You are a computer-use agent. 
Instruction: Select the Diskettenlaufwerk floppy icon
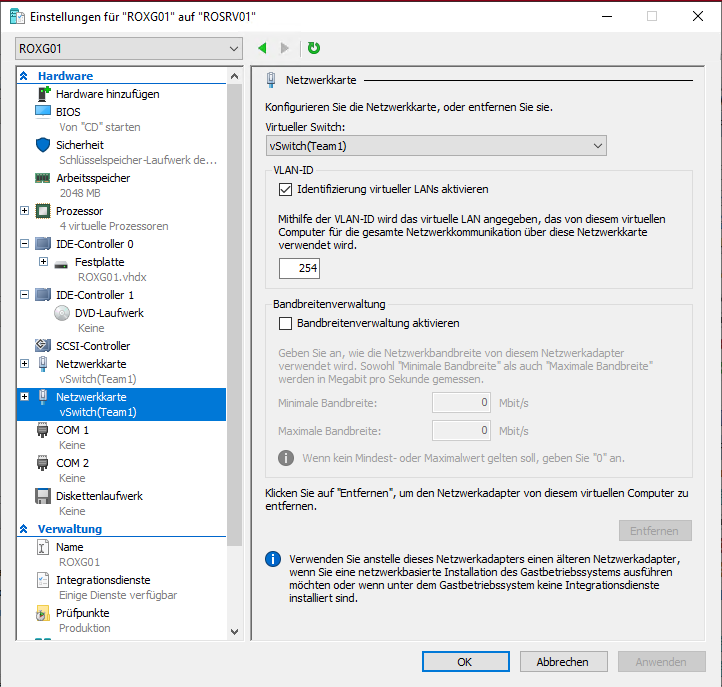pos(43,496)
